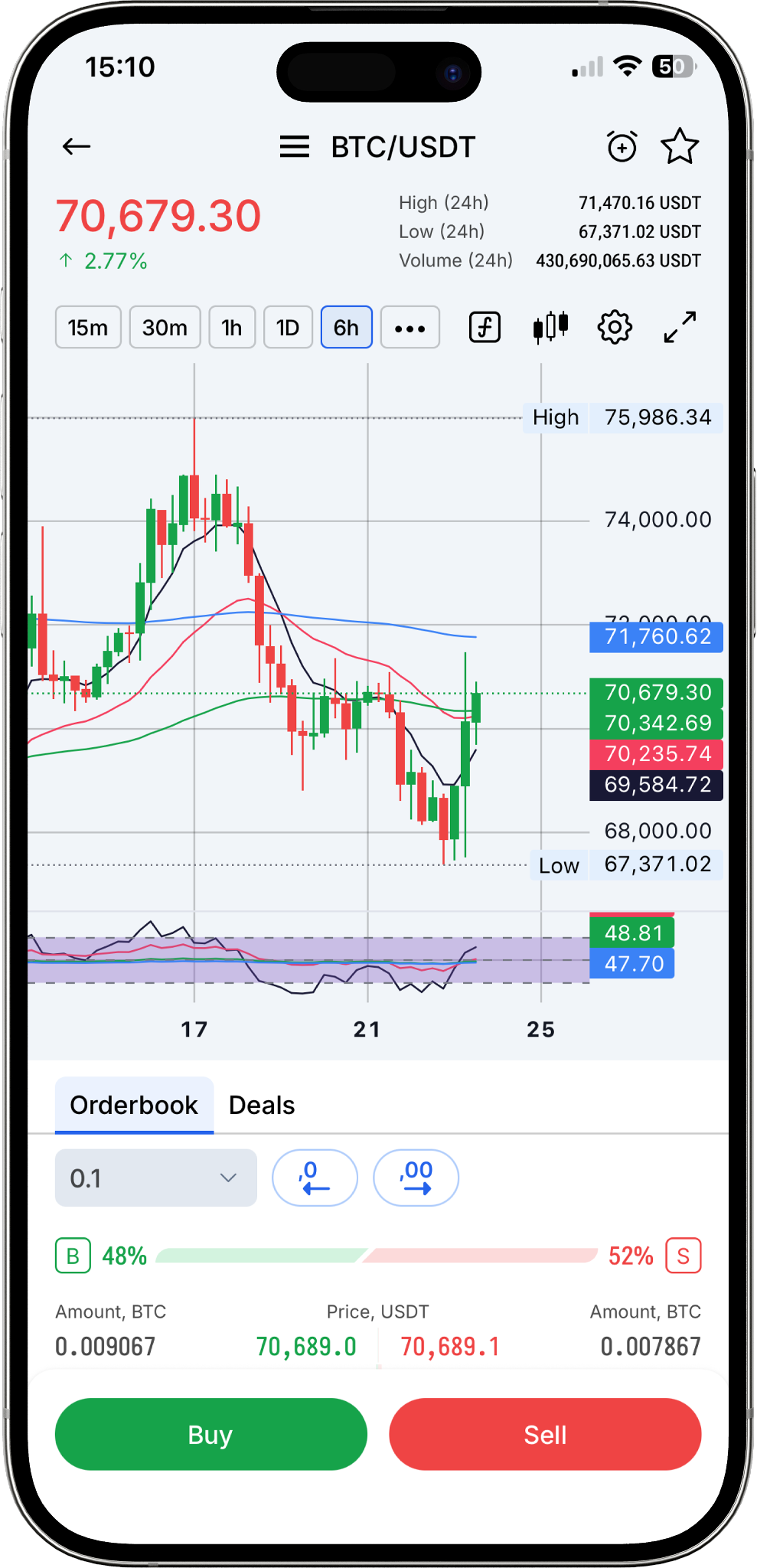757x1568 pixels.
Task: Expand chart to fullscreen
Action: [x=680, y=328]
